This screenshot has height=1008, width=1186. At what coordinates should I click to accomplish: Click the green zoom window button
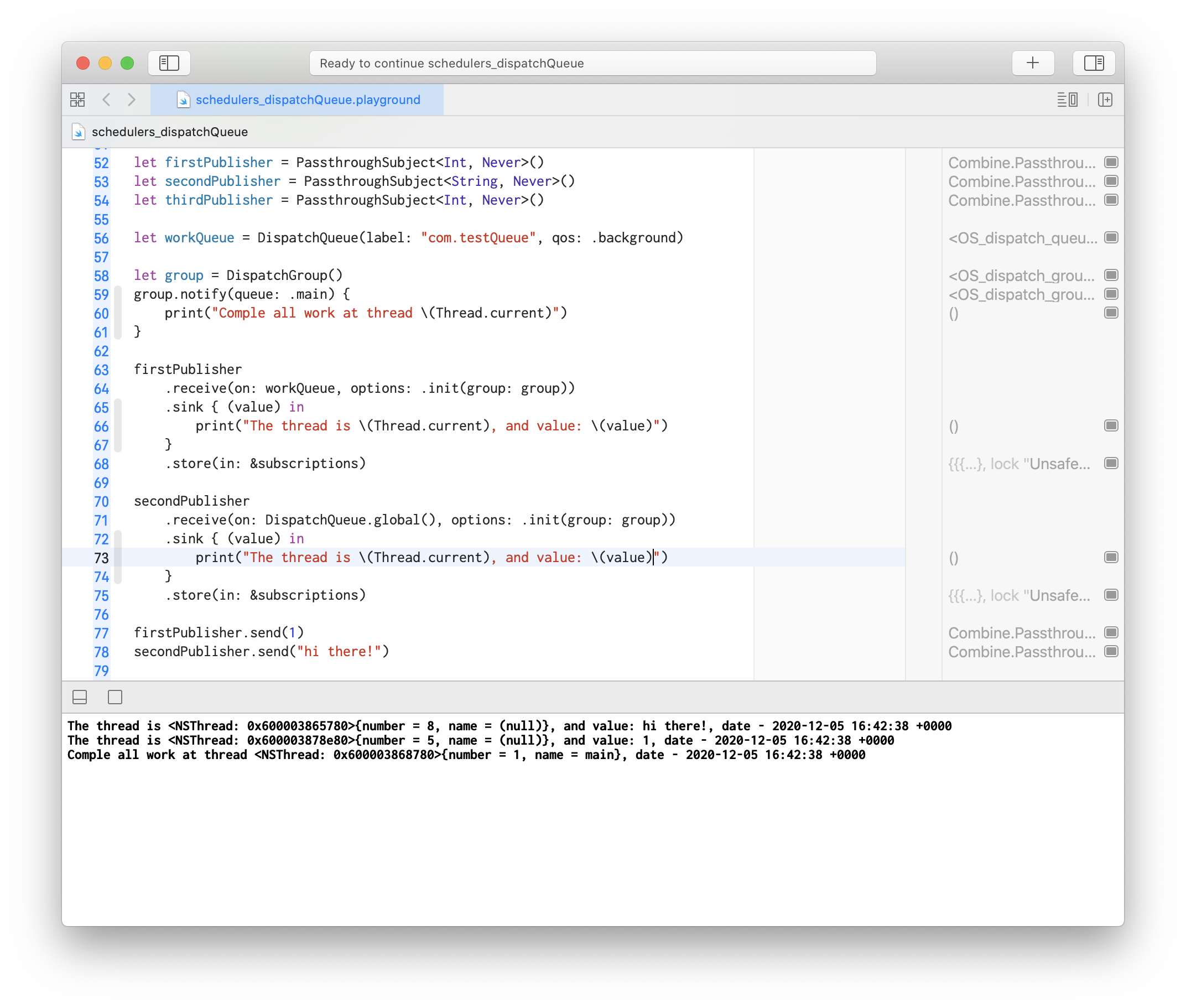click(127, 63)
